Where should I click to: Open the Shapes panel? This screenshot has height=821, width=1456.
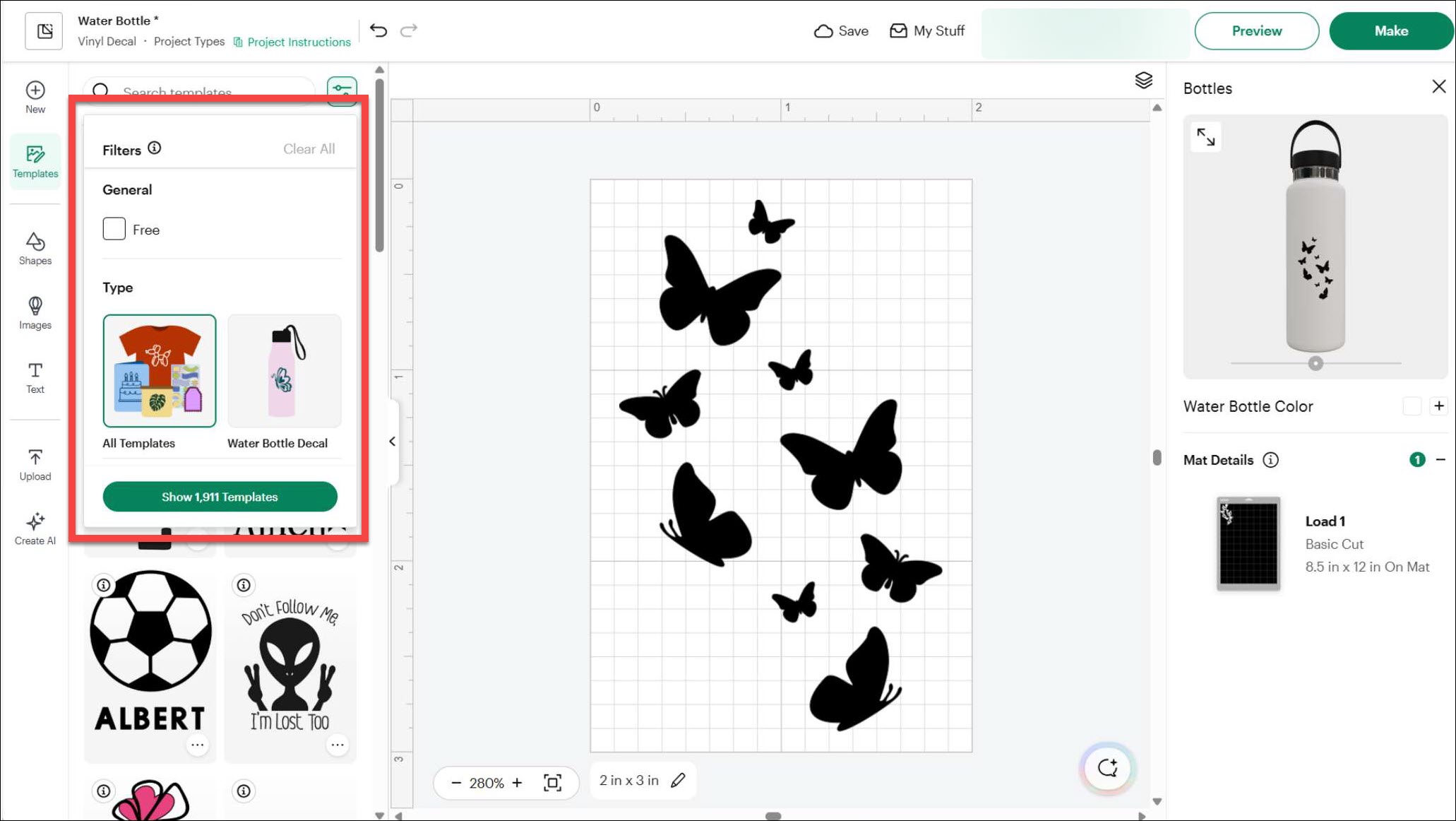click(x=35, y=249)
